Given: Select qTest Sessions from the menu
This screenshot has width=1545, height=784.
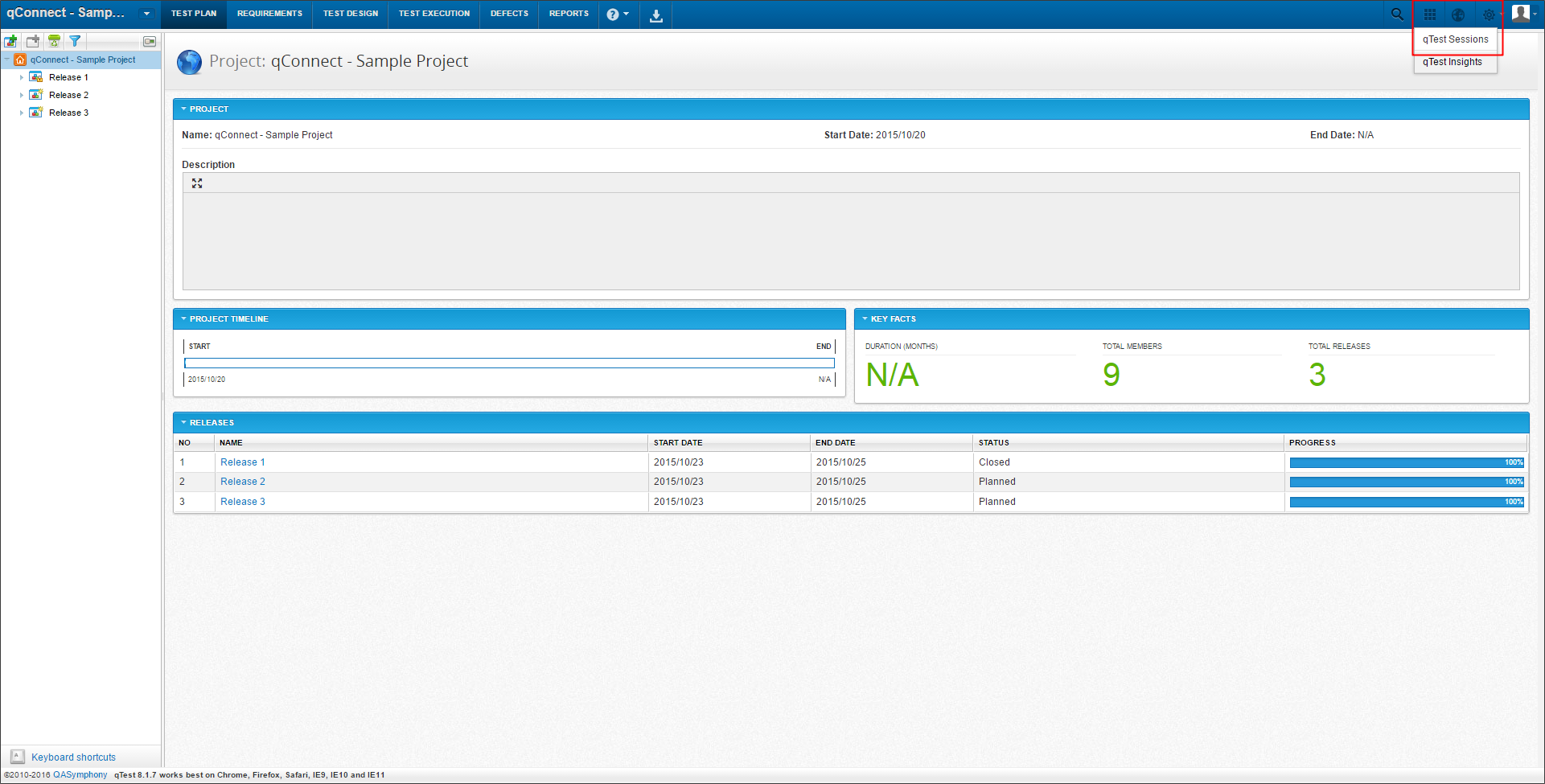Looking at the screenshot, I should [1455, 39].
